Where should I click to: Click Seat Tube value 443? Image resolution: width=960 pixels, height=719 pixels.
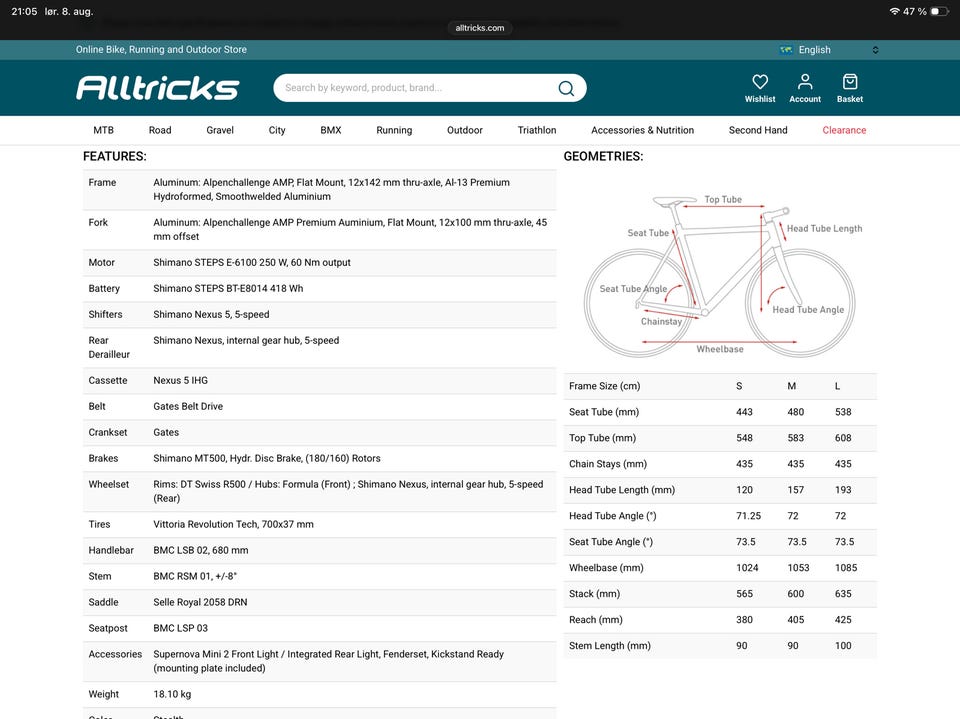pos(744,412)
